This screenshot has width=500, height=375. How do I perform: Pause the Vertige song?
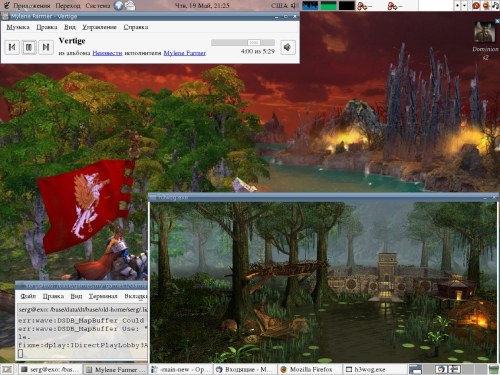[x=29, y=47]
